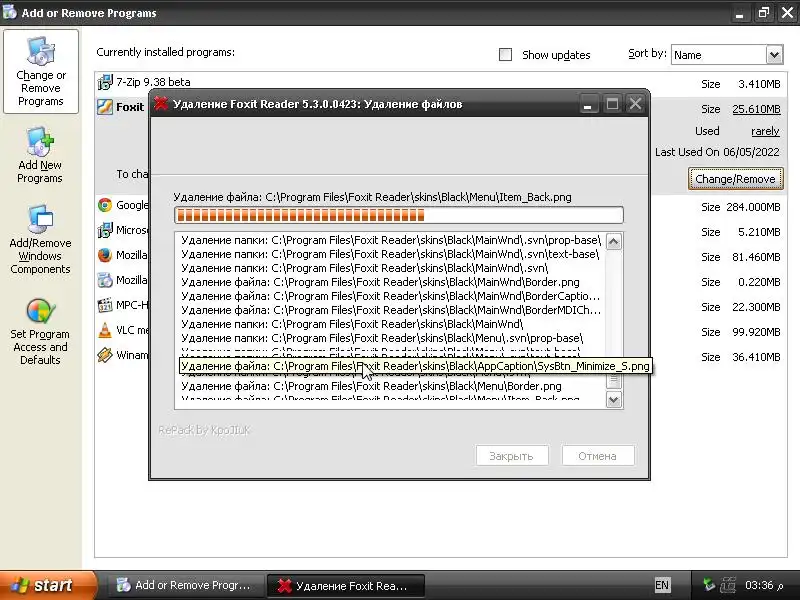Select the VLC media player cone icon
Viewport: 800px width, 600px height.
(105, 330)
